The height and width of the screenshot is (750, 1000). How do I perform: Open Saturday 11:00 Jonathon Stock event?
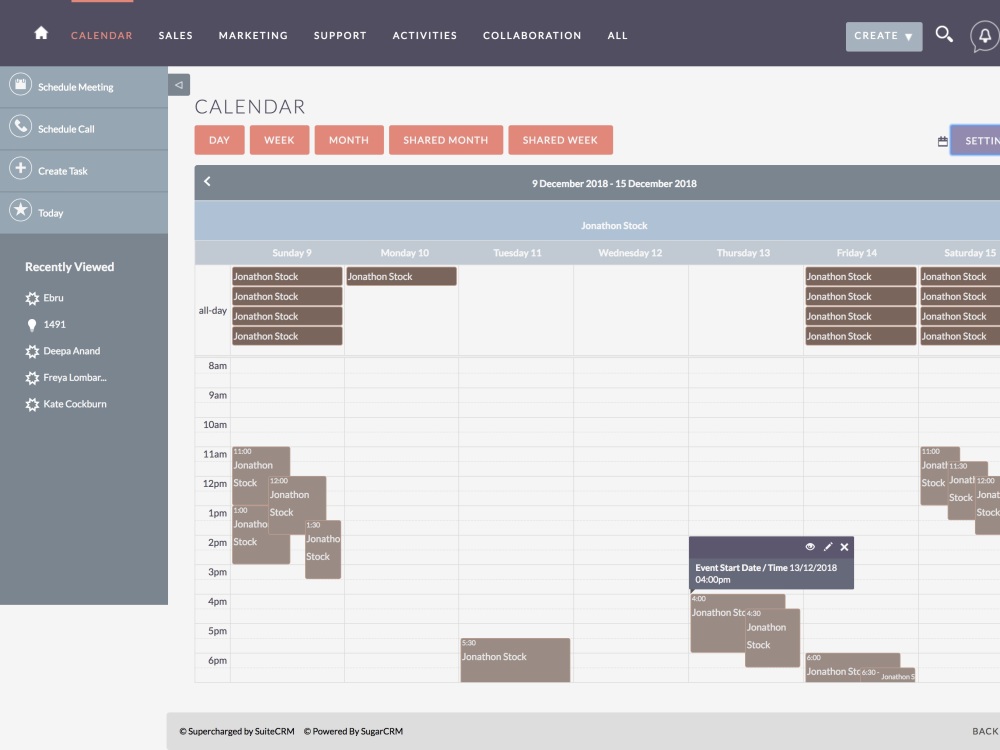pos(933,475)
